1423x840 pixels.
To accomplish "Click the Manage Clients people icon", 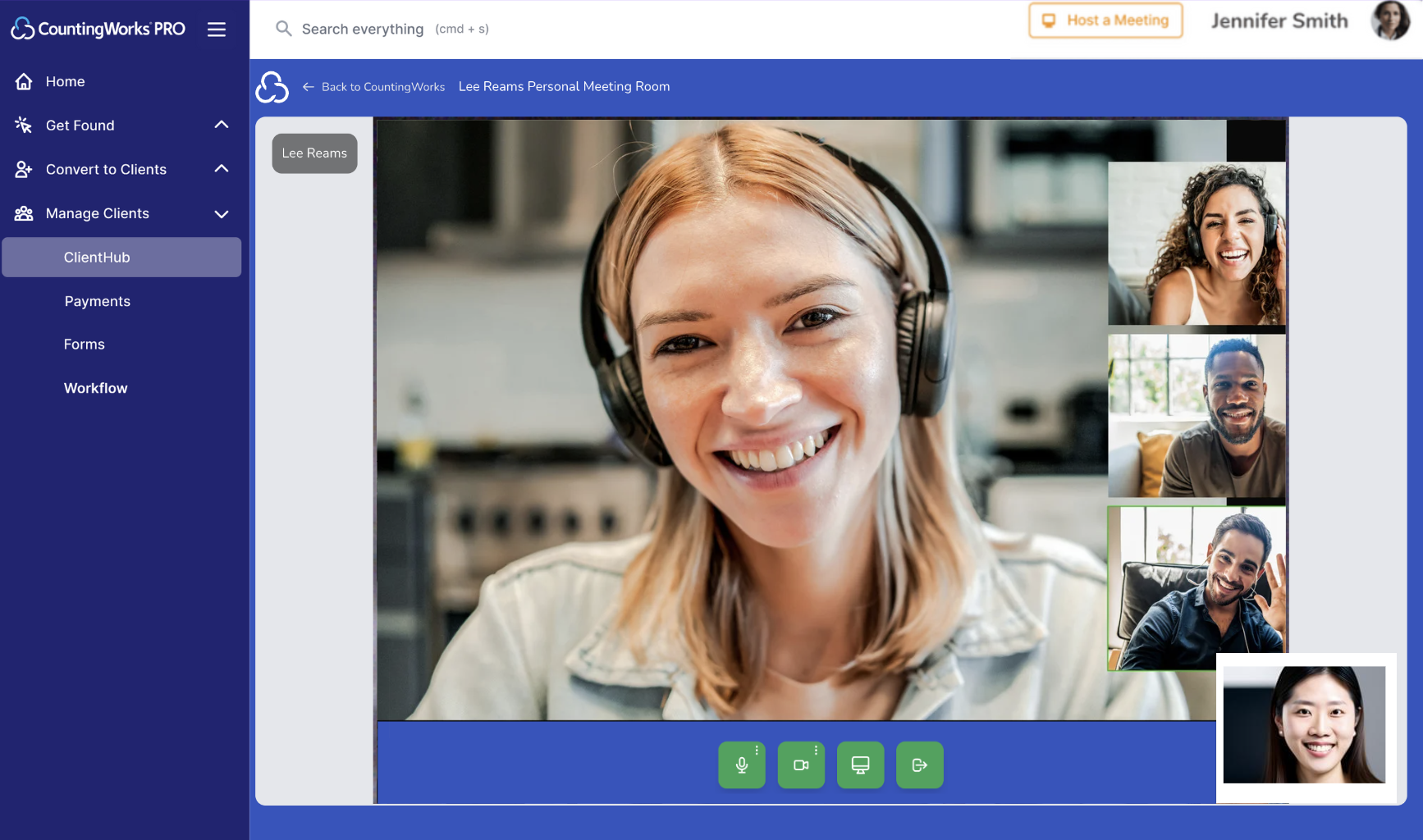I will pyautogui.click(x=24, y=213).
